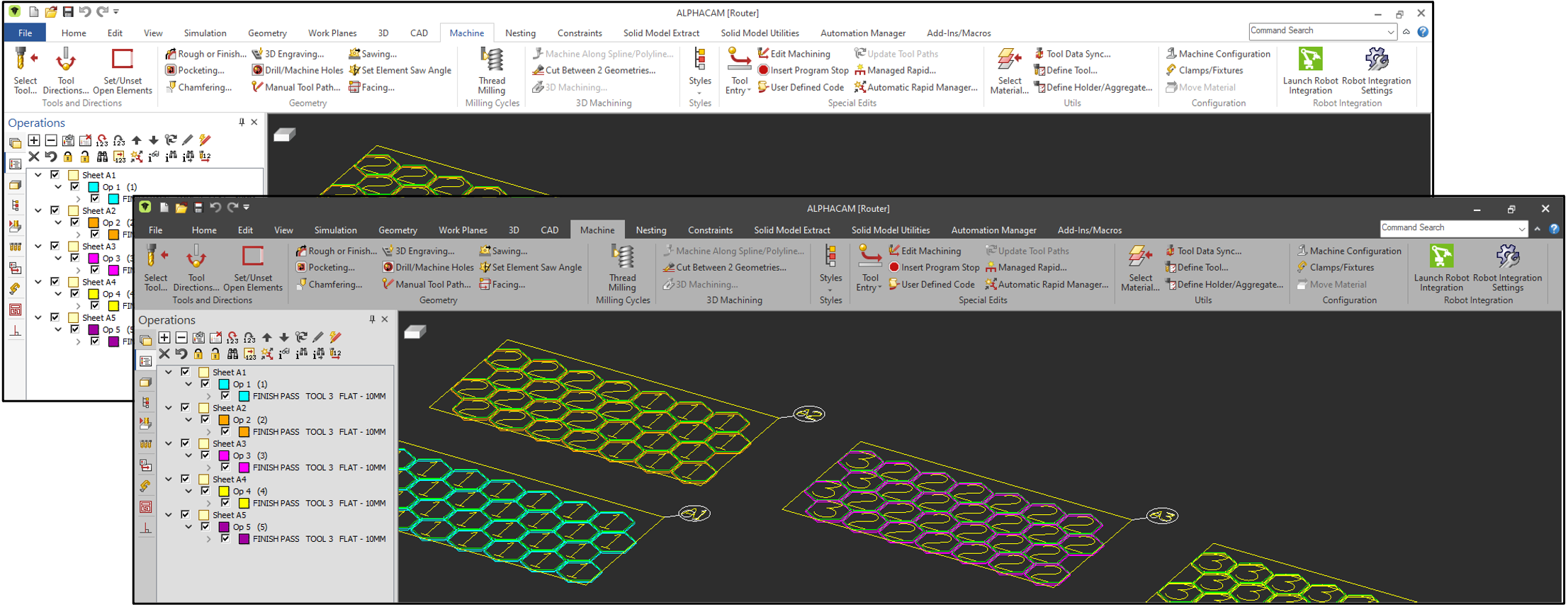
Task: Switch to Geometry tab in front window
Action: click(397, 230)
